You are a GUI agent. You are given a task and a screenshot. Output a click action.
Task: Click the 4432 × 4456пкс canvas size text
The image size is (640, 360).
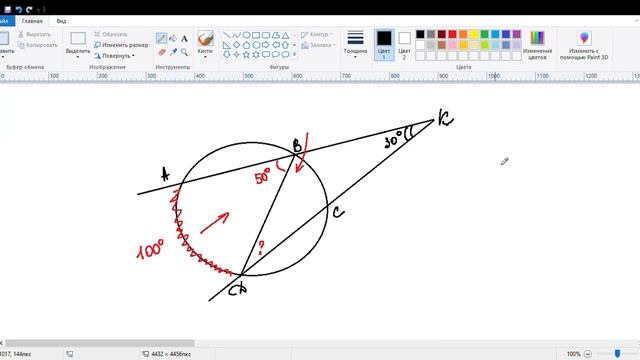tap(171, 354)
